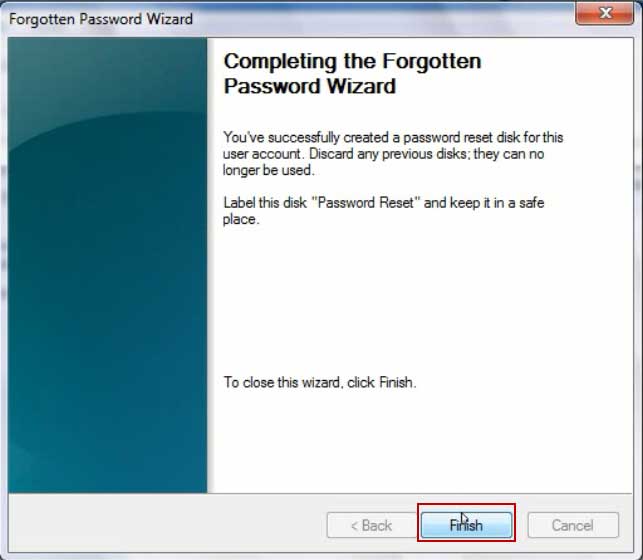Click the text 'longer be used.'
This screenshot has height=560, width=643.
click(269, 170)
